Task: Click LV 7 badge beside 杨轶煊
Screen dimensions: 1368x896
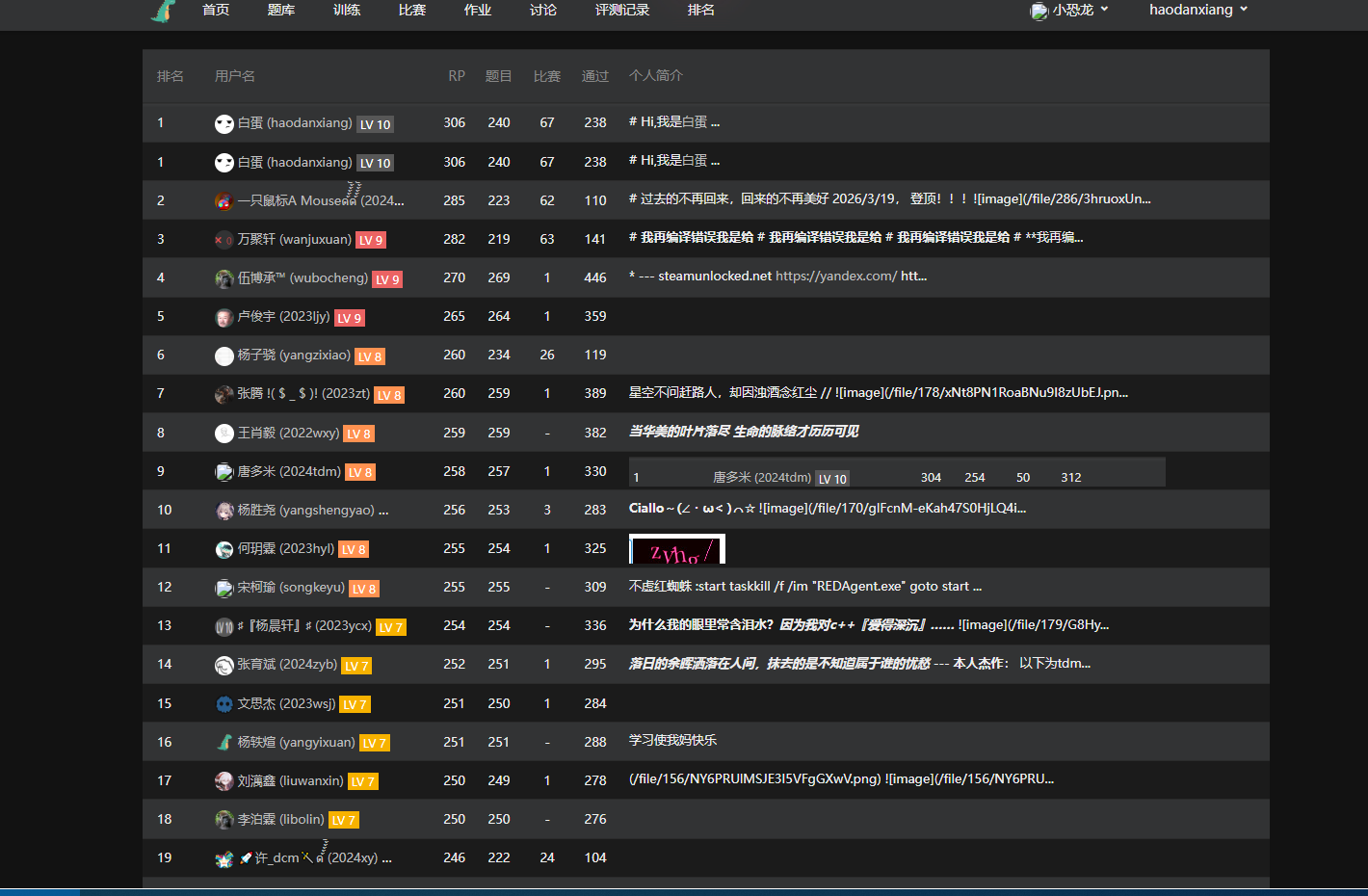Action: [x=375, y=743]
